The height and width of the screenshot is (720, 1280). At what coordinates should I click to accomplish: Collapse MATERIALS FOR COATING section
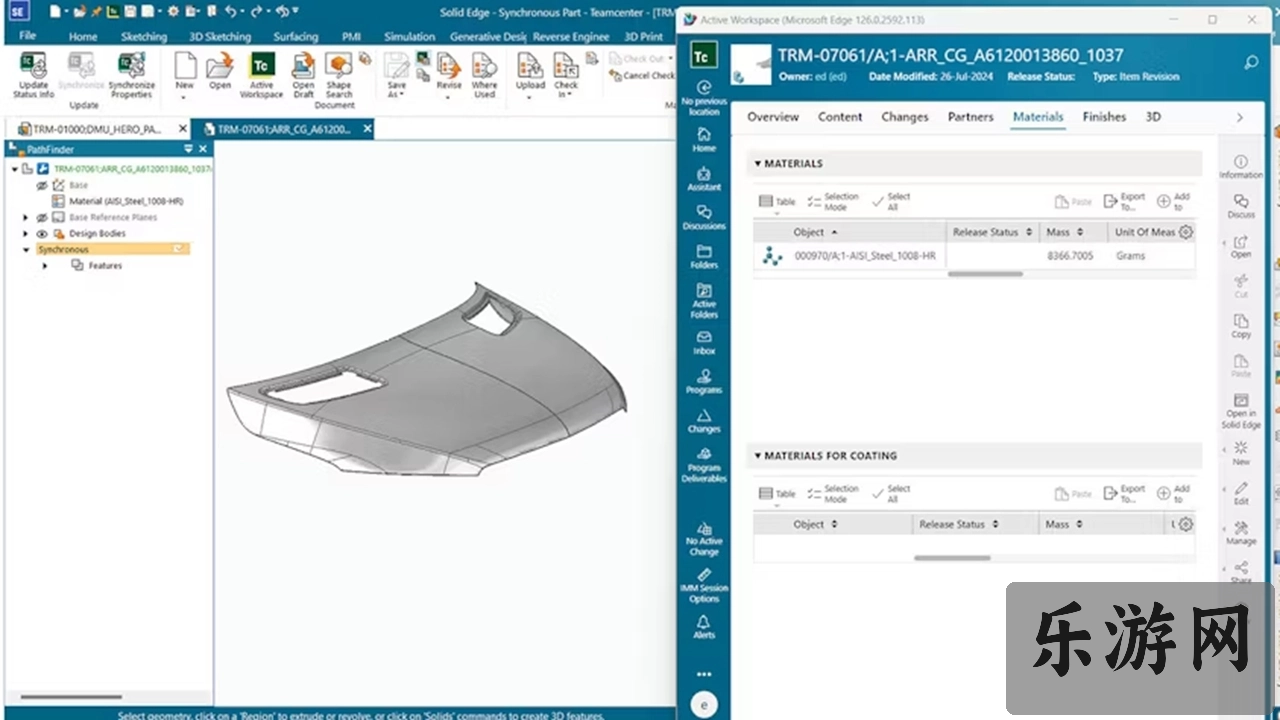pyautogui.click(x=758, y=455)
